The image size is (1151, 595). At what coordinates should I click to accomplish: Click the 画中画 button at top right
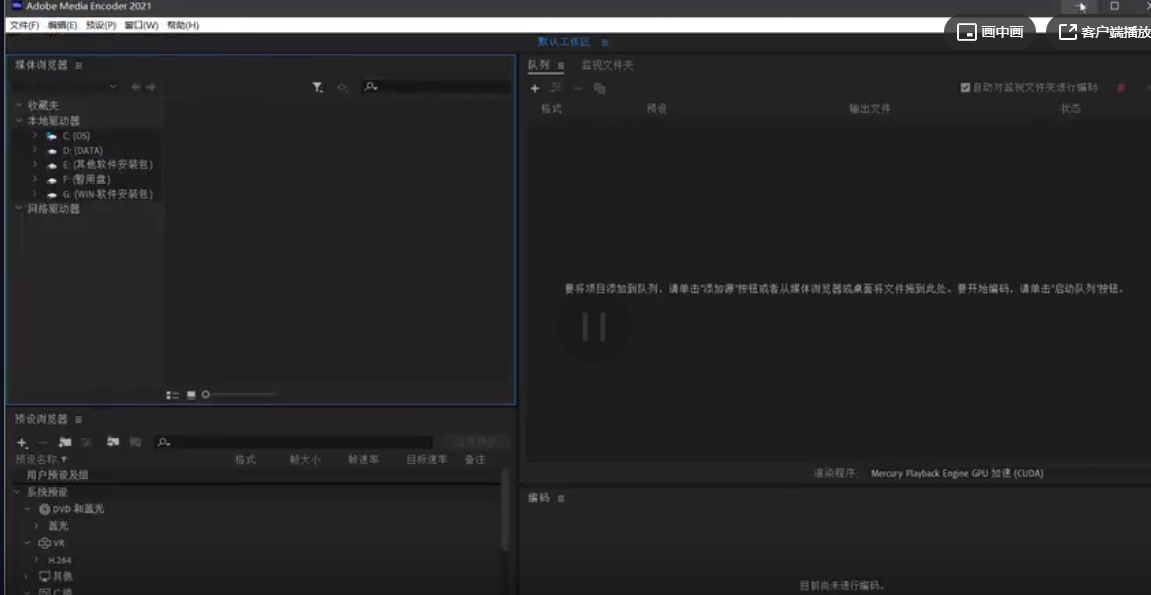pos(989,31)
